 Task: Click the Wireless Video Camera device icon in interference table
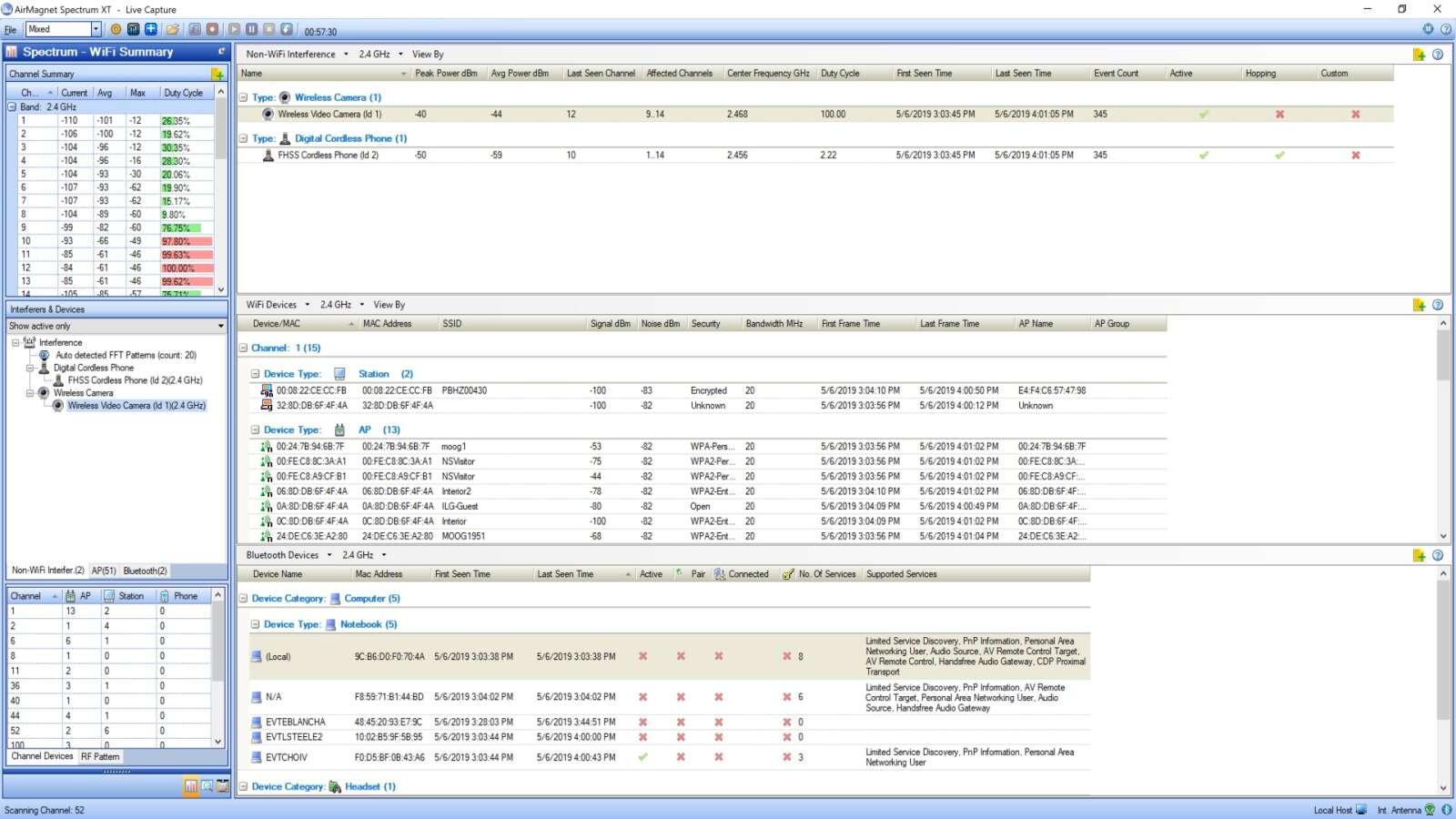click(x=268, y=114)
